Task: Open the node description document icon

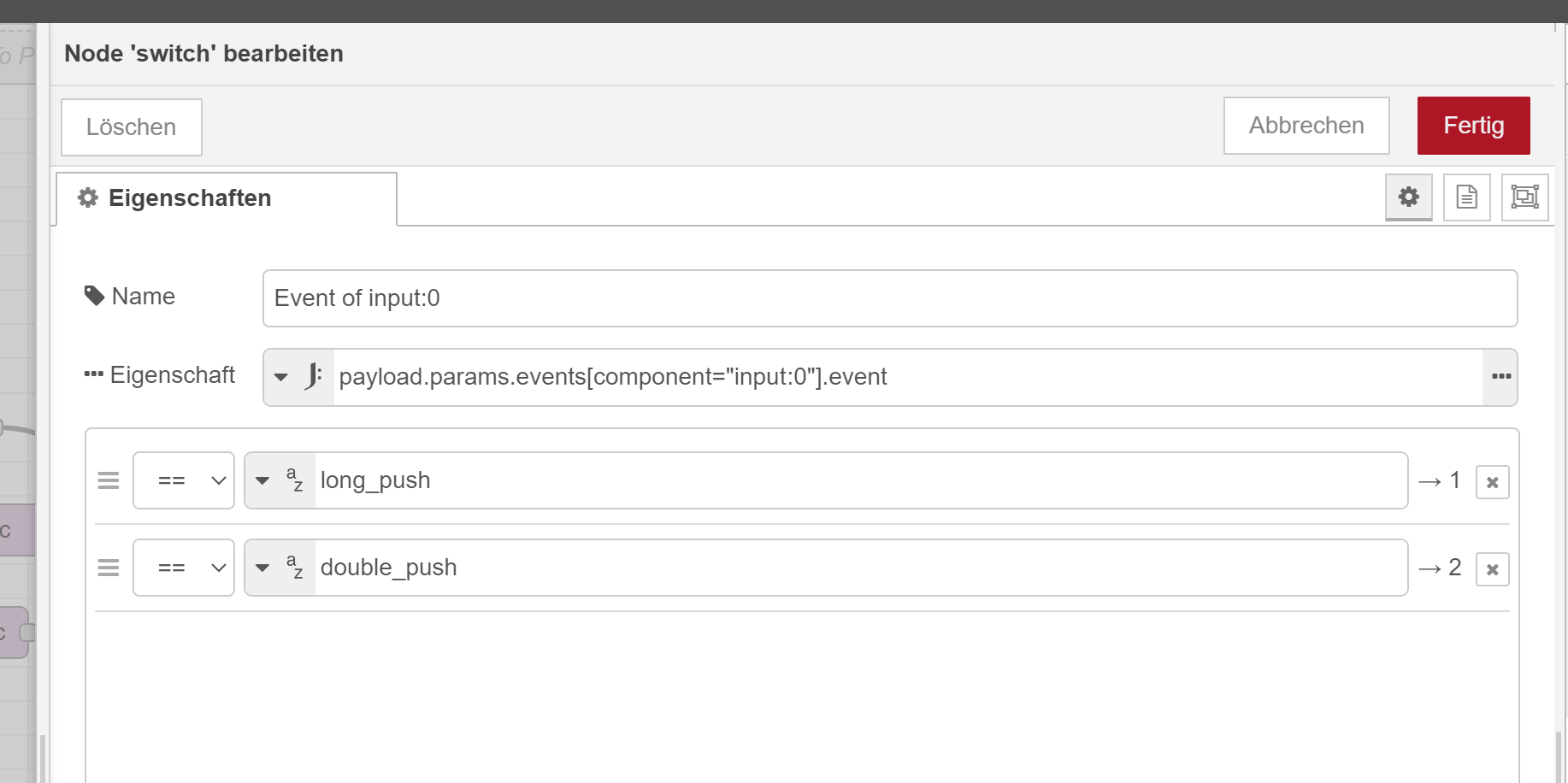Action: tap(1466, 197)
